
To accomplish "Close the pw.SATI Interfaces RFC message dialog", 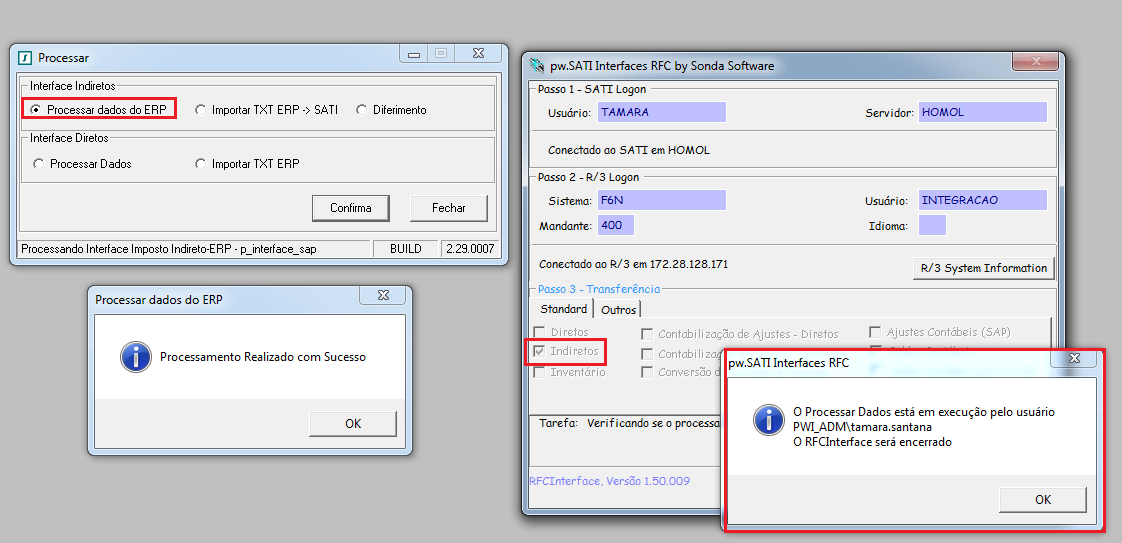I will pos(1074,358).
